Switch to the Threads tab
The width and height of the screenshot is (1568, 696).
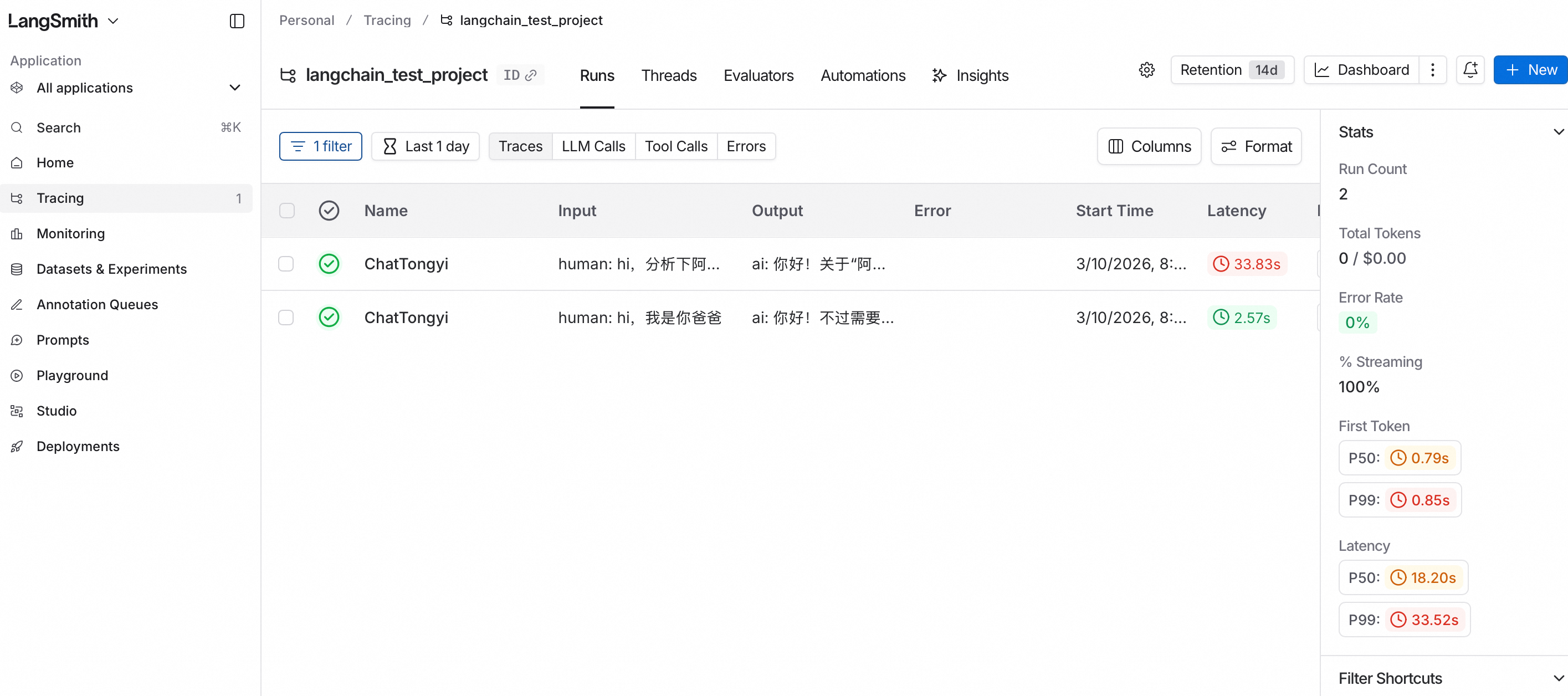(668, 75)
